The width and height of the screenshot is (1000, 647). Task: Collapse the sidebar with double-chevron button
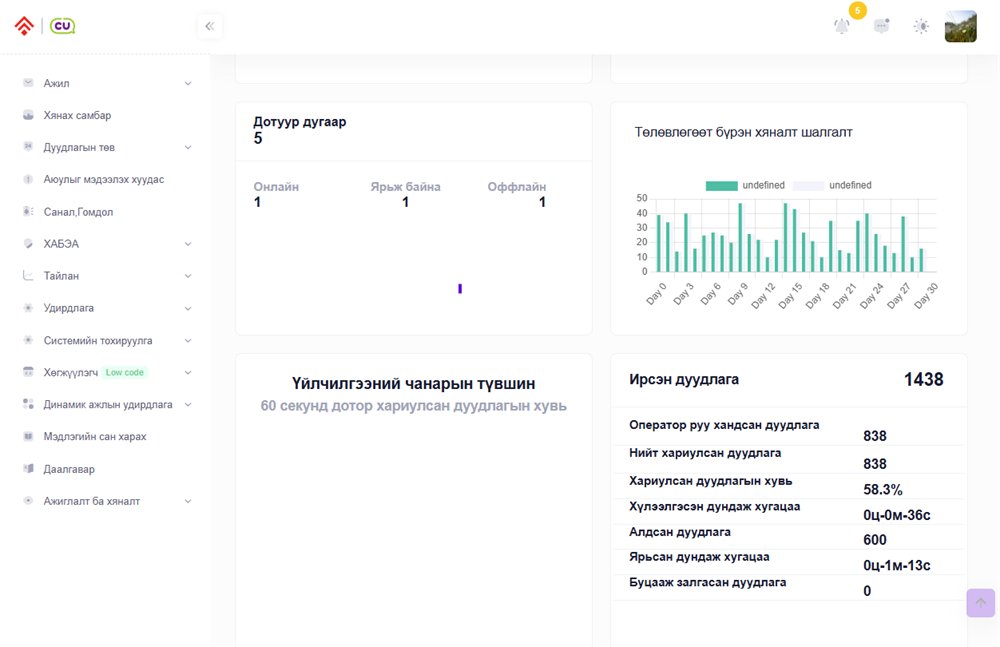pos(210,26)
